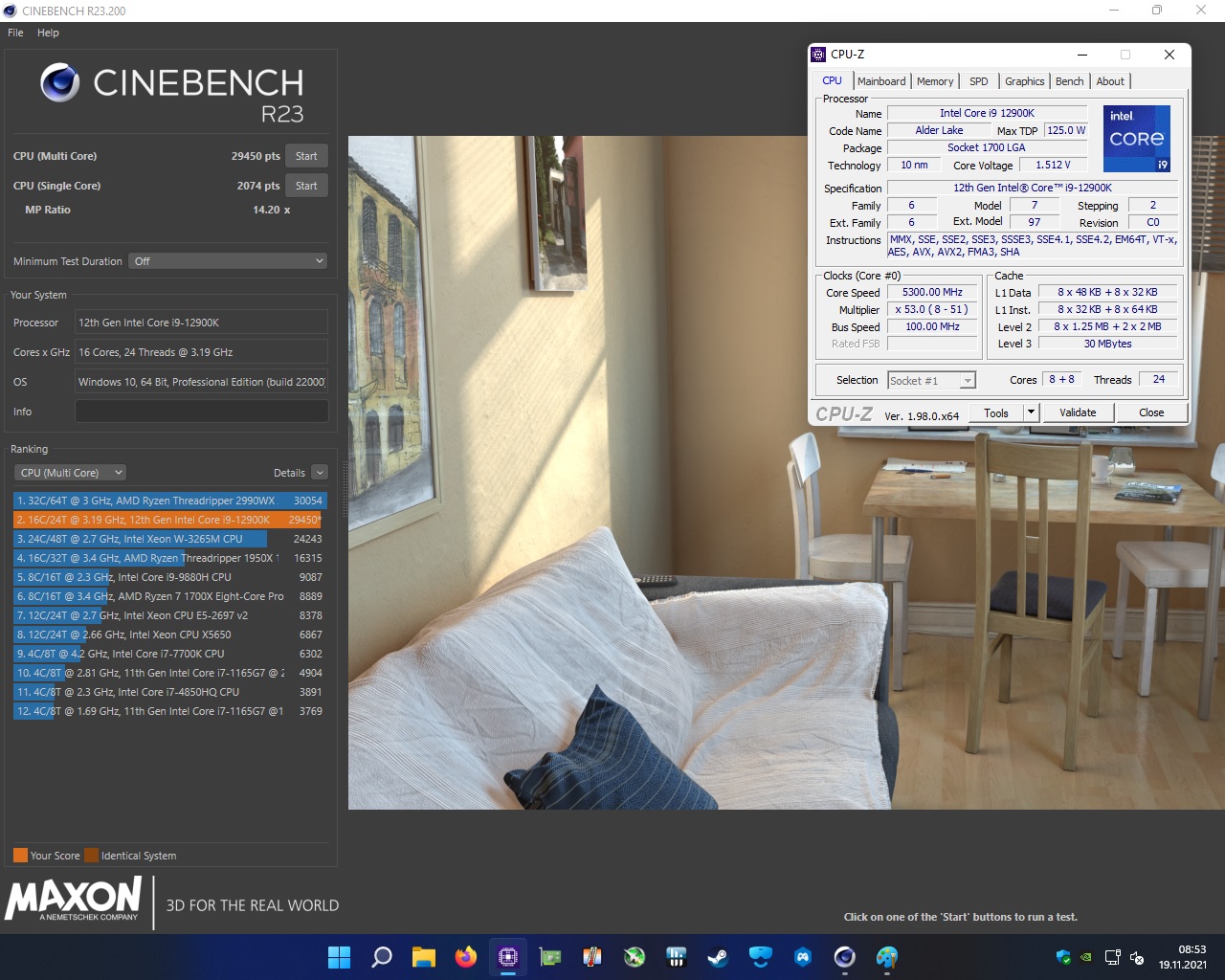Open the network tray icon

[x=1112, y=957]
